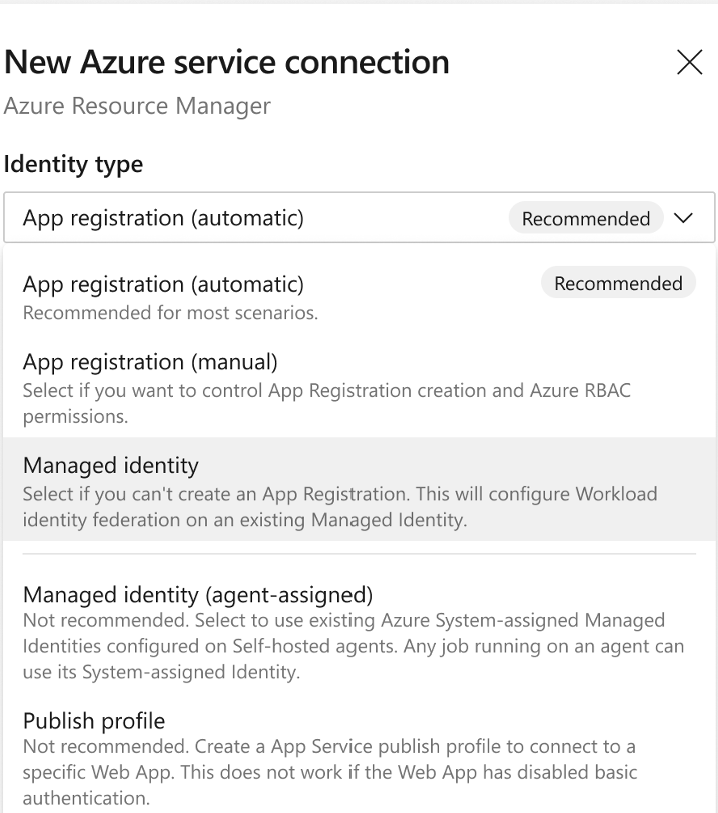
Task: Click the New Azure service connection title
Action: tap(228, 62)
